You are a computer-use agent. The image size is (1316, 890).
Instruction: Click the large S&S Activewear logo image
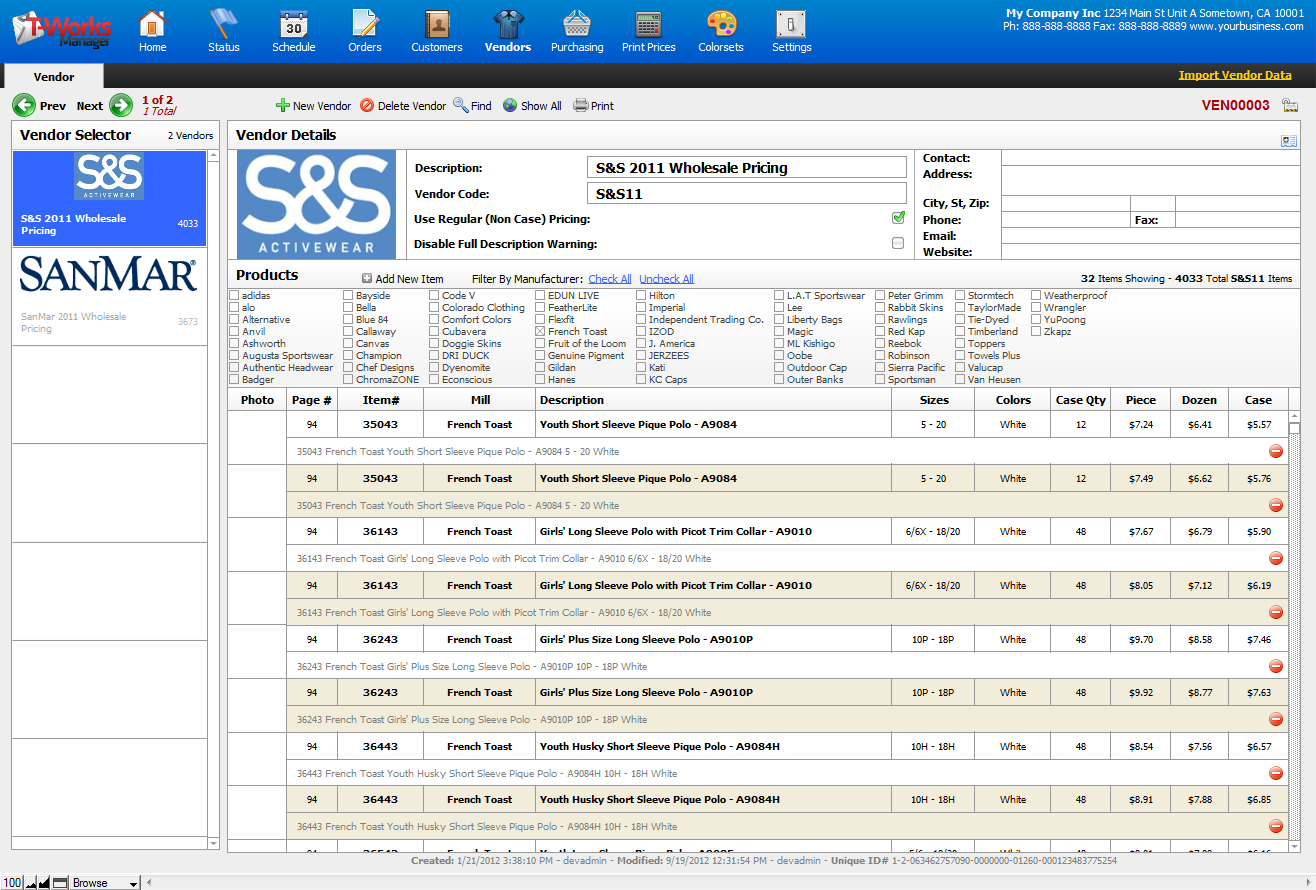click(x=316, y=205)
